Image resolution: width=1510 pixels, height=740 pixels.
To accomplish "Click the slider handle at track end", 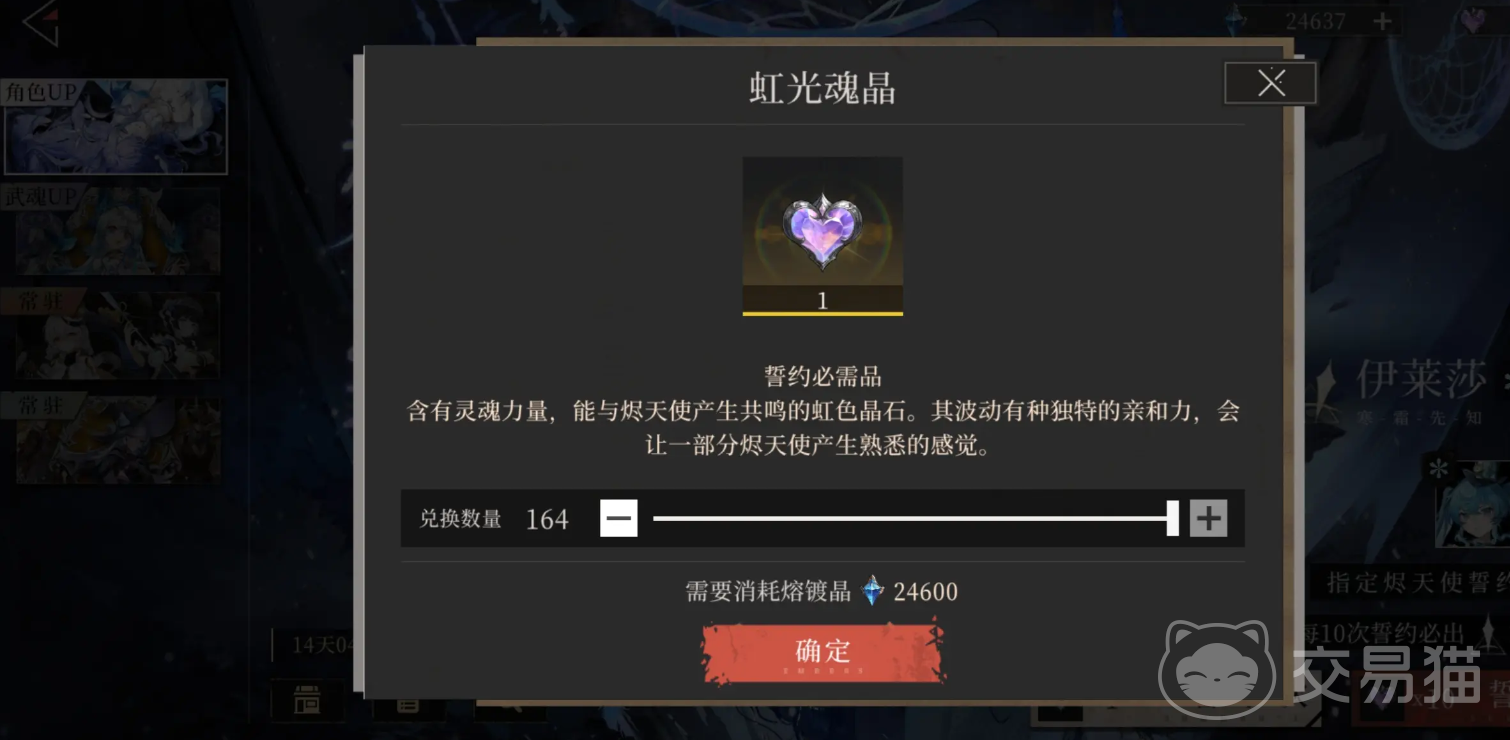I will coord(1173,518).
